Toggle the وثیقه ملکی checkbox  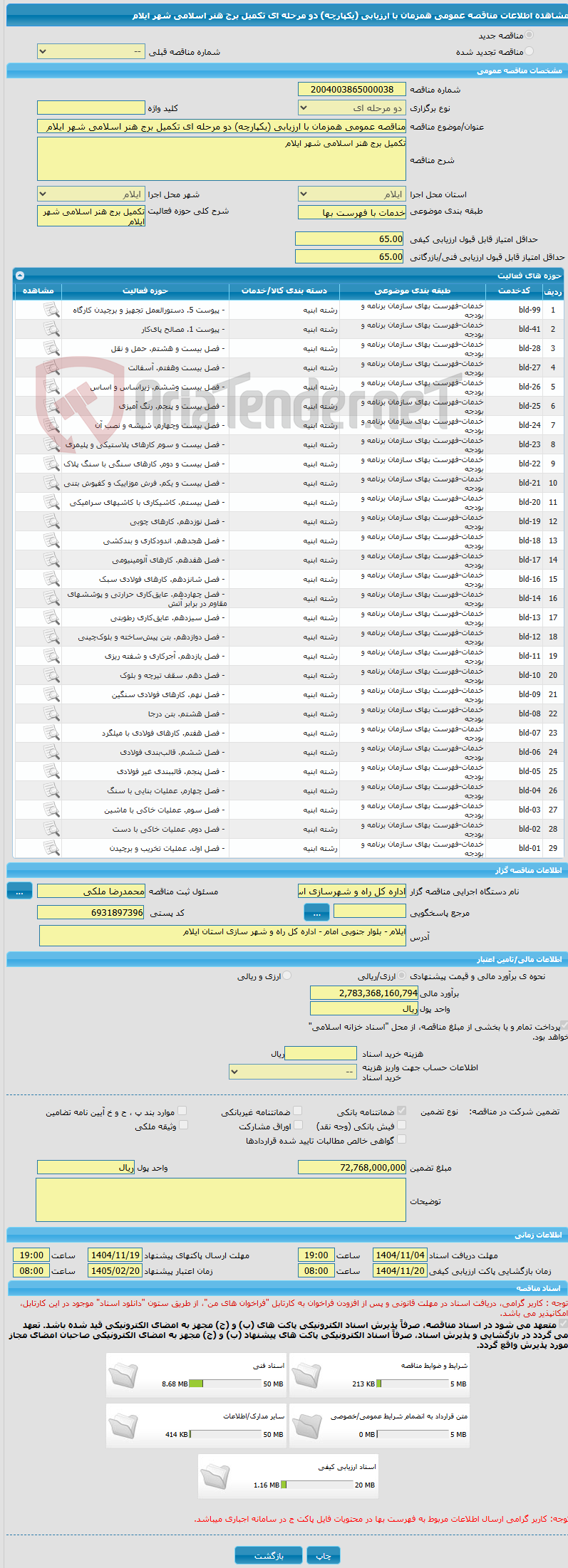point(183,1125)
